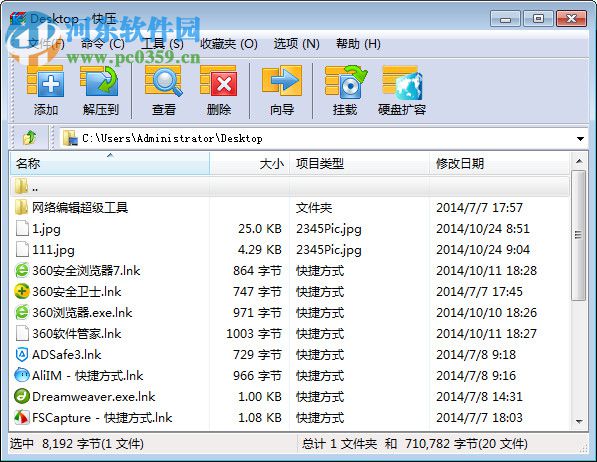Click the vertical scrollbar thumb
This screenshot has width=597, height=462.
pyautogui.click(x=579, y=235)
